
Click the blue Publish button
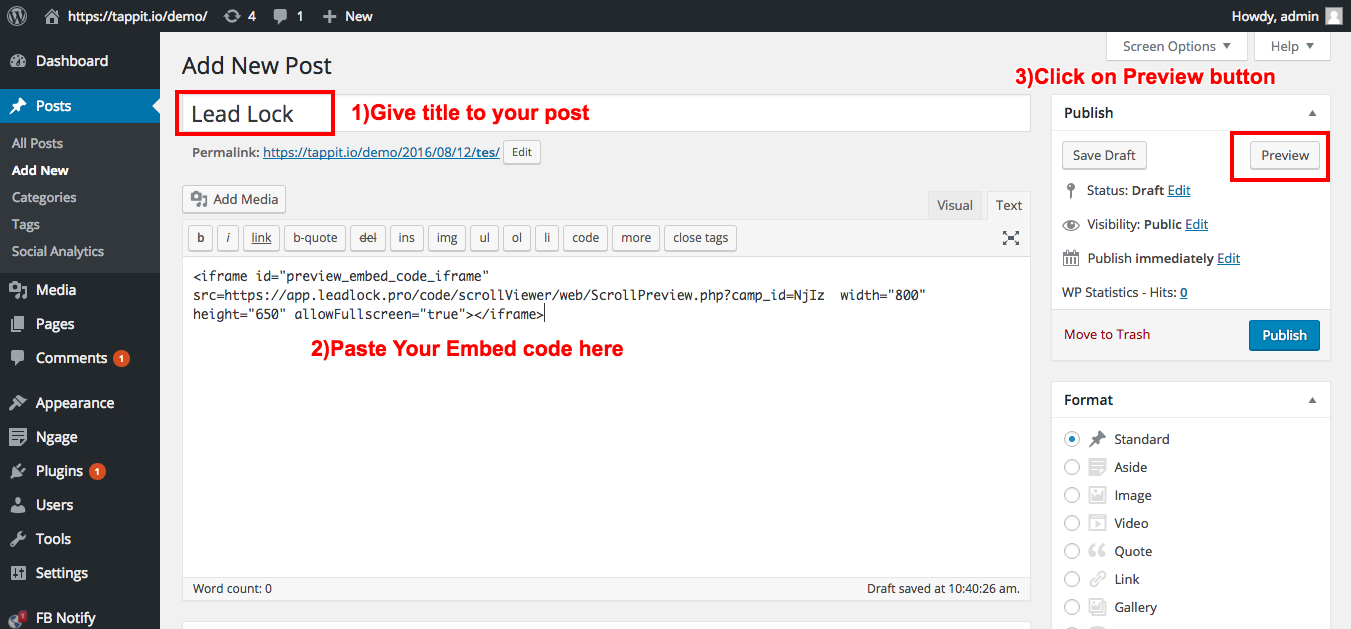1284,335
